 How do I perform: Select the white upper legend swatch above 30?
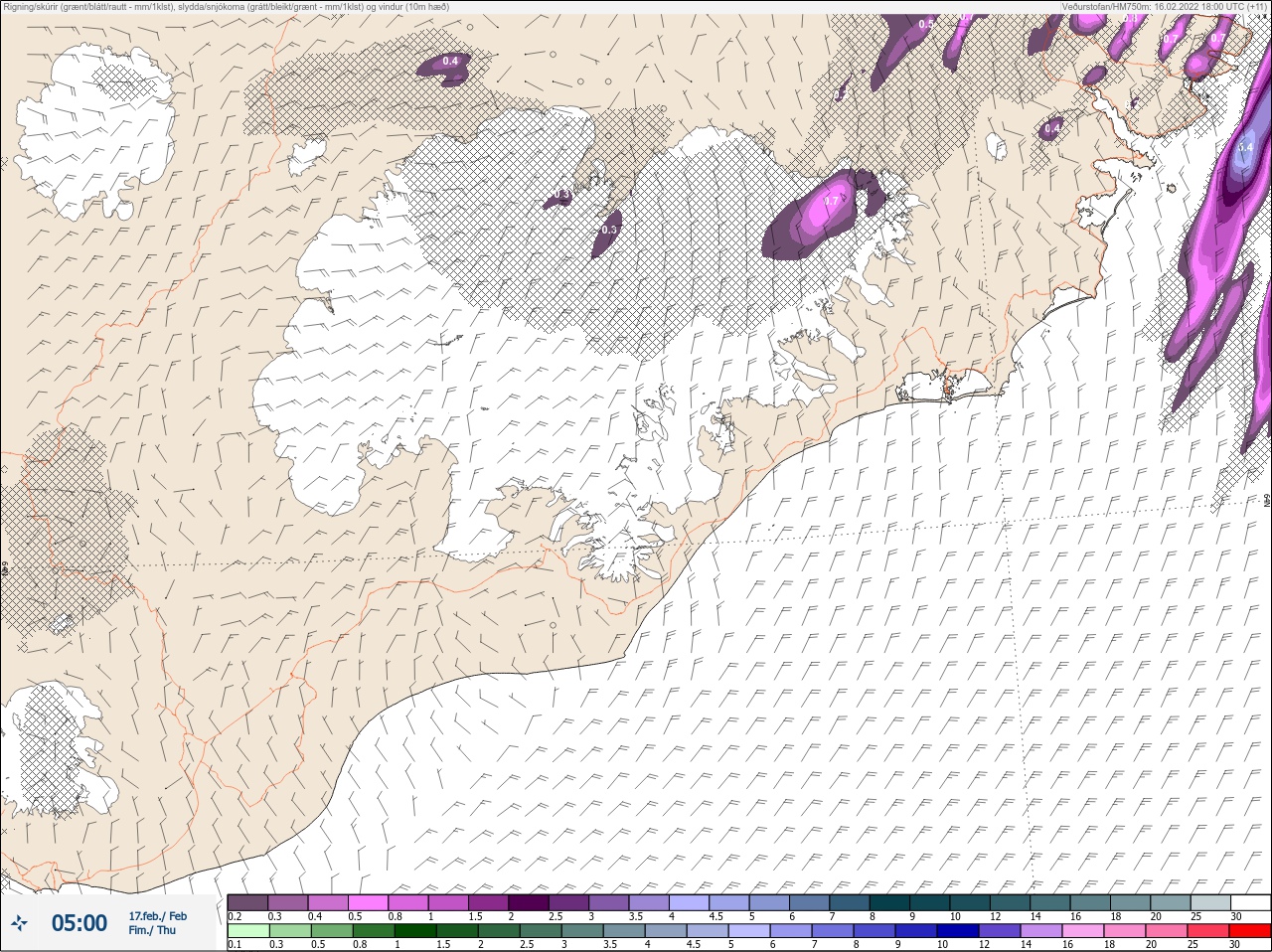pos(1250,902)
